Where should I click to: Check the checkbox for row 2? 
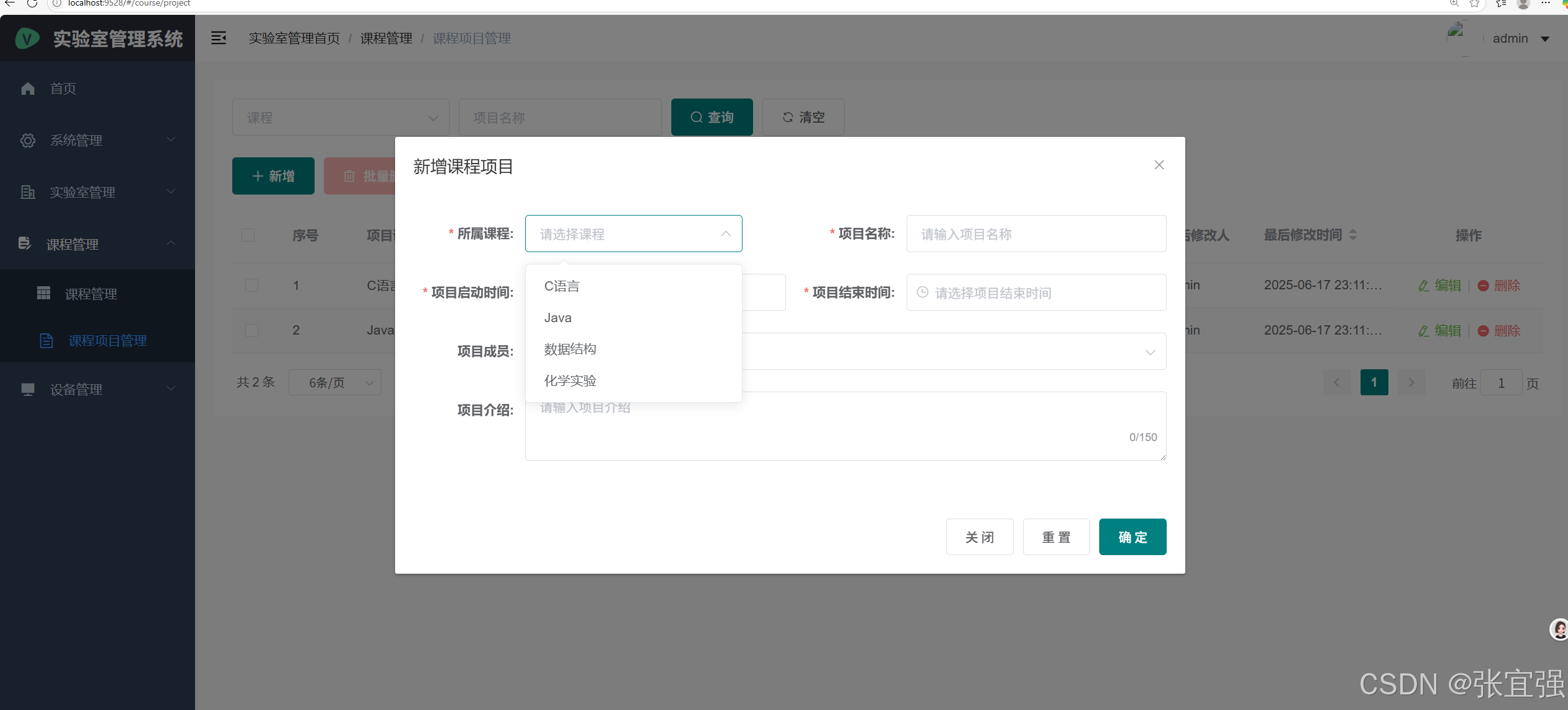coord(251,330)
